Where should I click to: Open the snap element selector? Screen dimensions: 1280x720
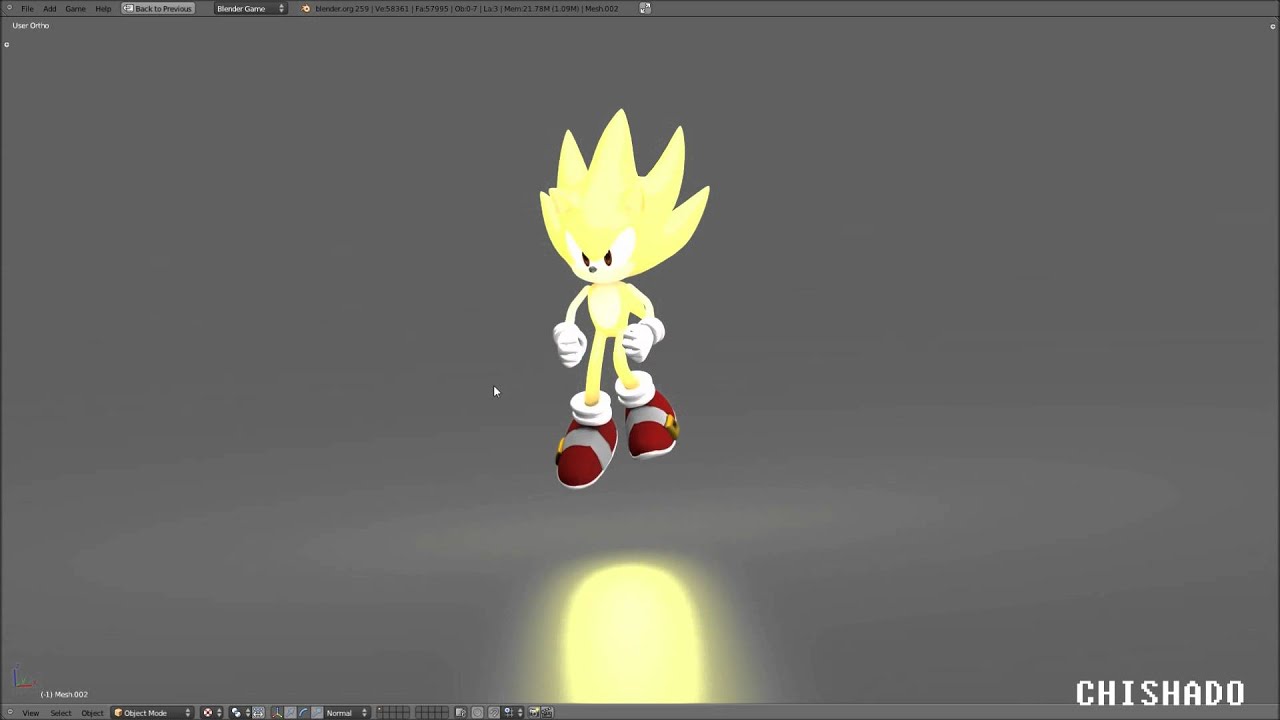pos(513,713)
